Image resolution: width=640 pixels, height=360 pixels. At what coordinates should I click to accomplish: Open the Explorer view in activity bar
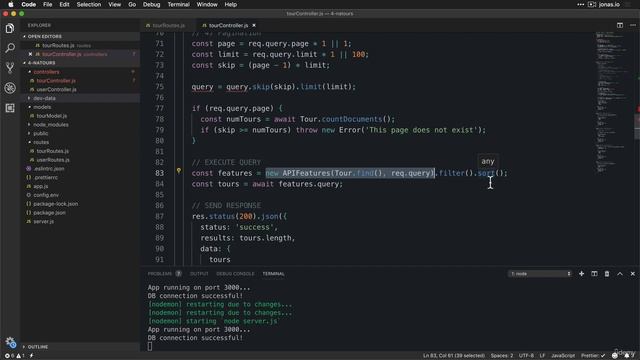click(10, 28)
